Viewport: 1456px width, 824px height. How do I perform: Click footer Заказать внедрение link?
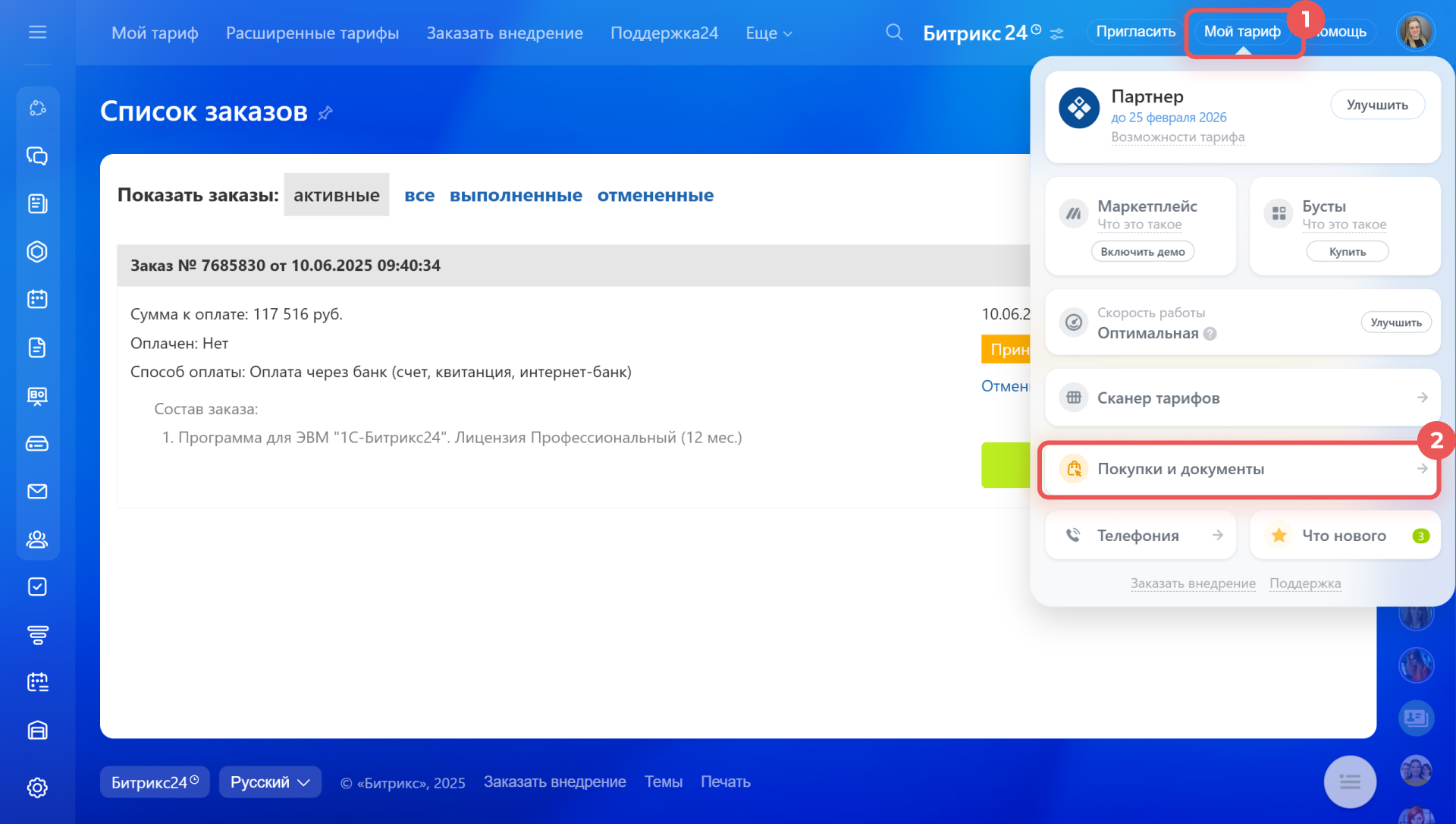point(555,782)
